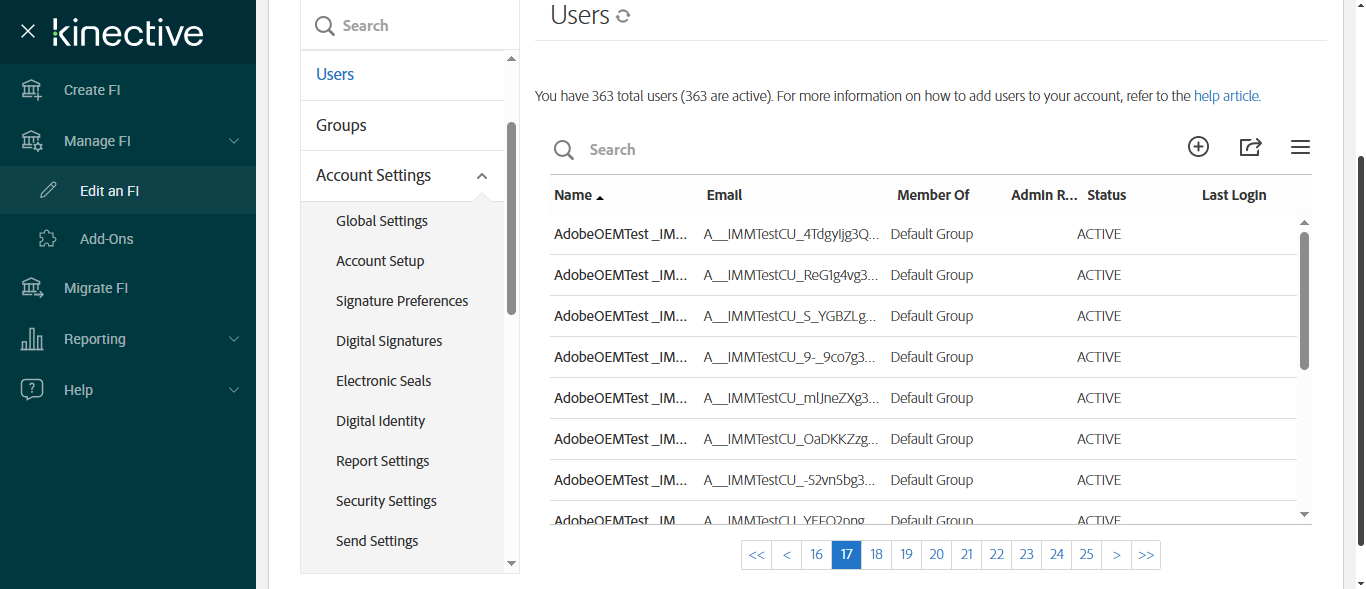This screenshot has width=1366, height=589.
Task: Expand the Manage FI menu chevron
Action: tap(234, 141)
